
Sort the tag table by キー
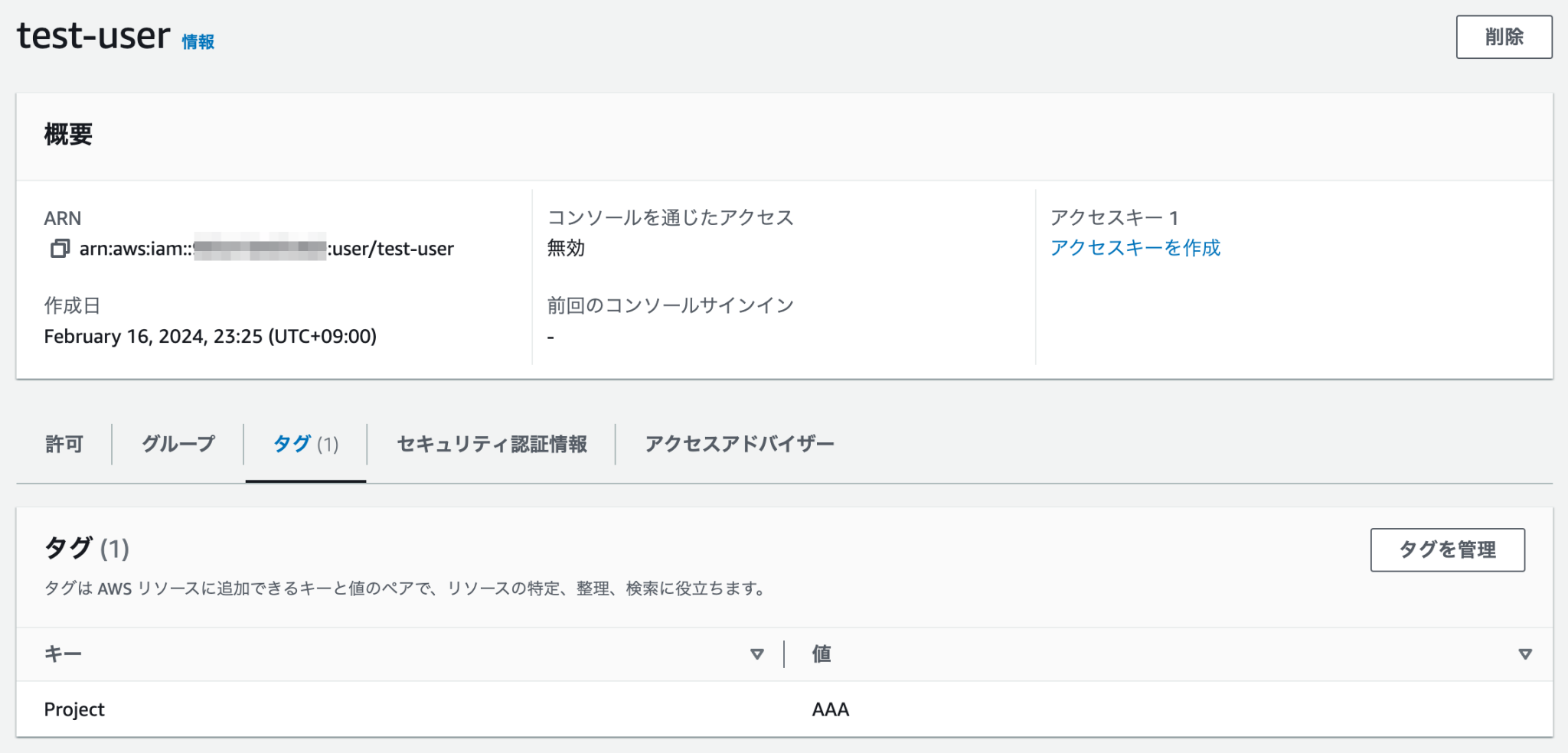click(64, 654)
